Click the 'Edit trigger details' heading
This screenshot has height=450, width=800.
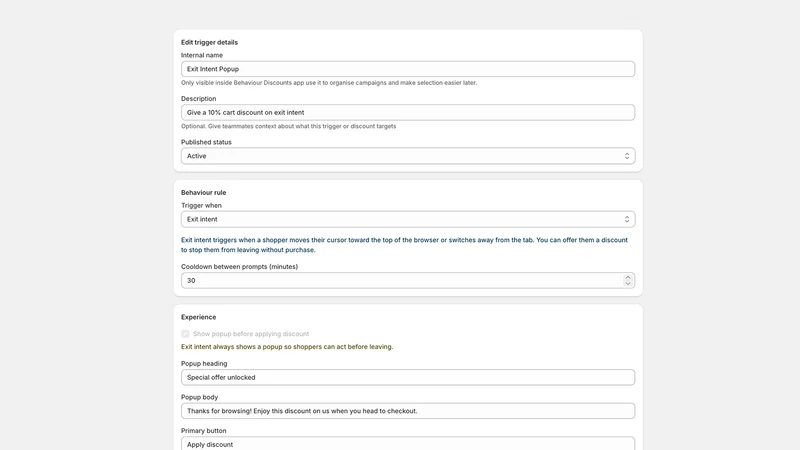coord(209,42)
